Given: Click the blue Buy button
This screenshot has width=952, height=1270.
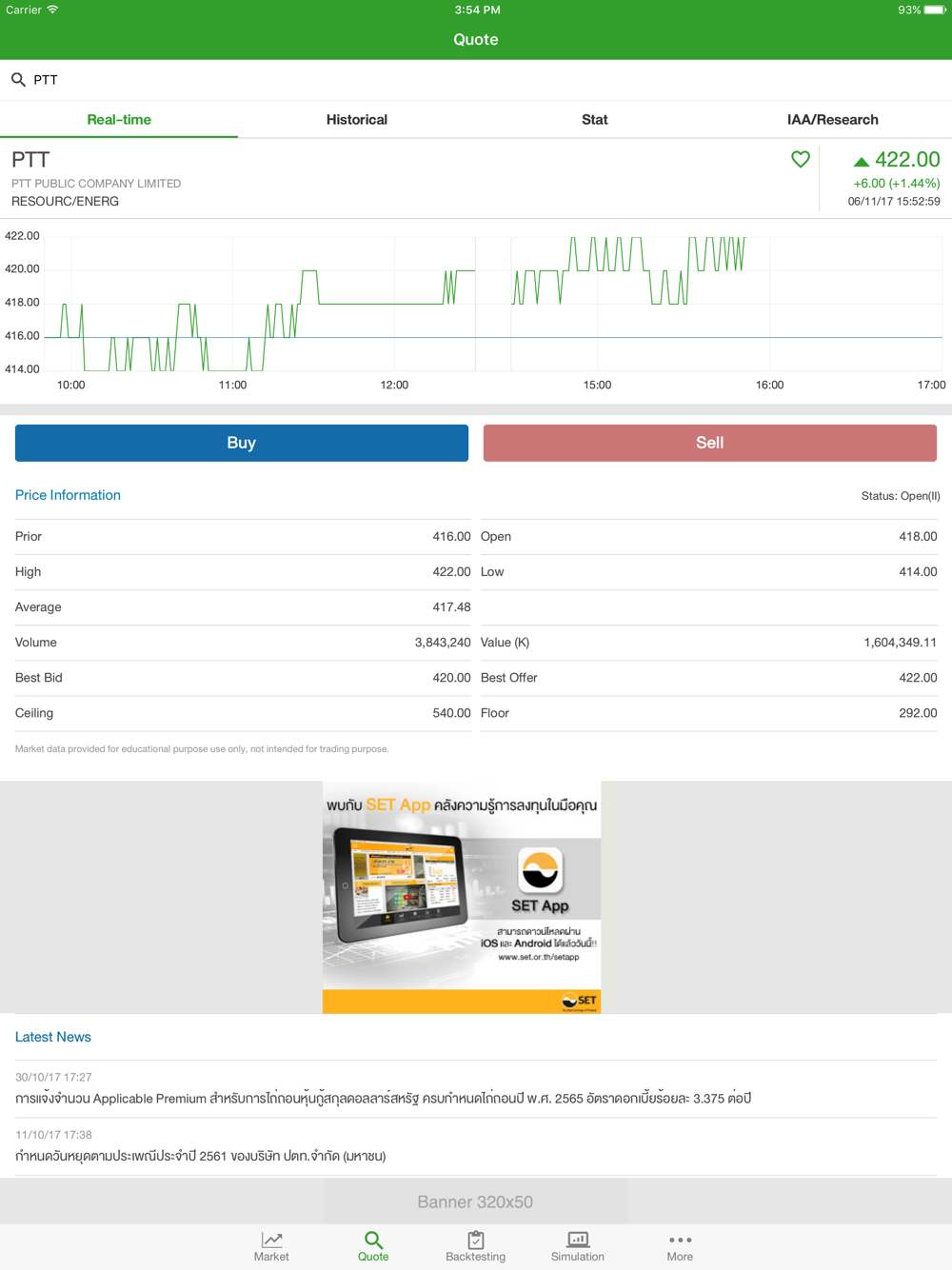Looking at the screenshot, I should (x=242, y=443).
